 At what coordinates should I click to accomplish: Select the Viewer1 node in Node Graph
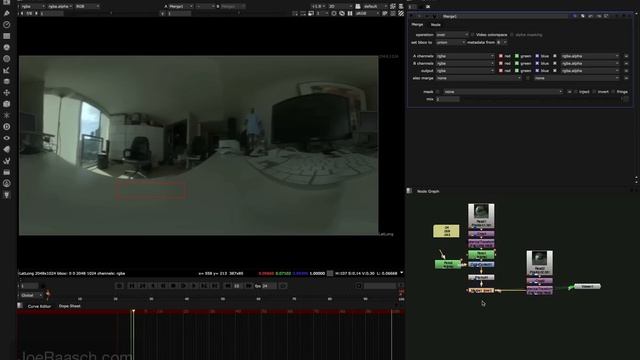[x=587, y=287]
